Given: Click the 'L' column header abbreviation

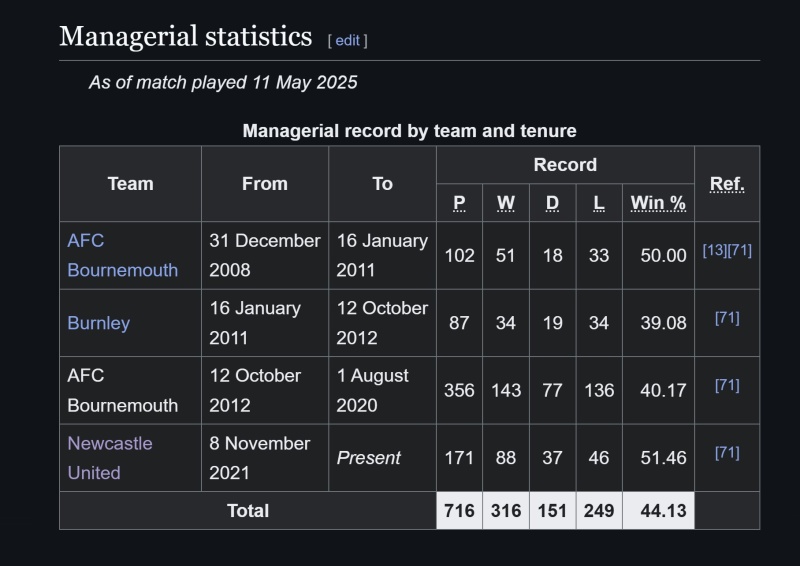Looking at the screenshot, I should pyautogui.click(x=599, y=203).
